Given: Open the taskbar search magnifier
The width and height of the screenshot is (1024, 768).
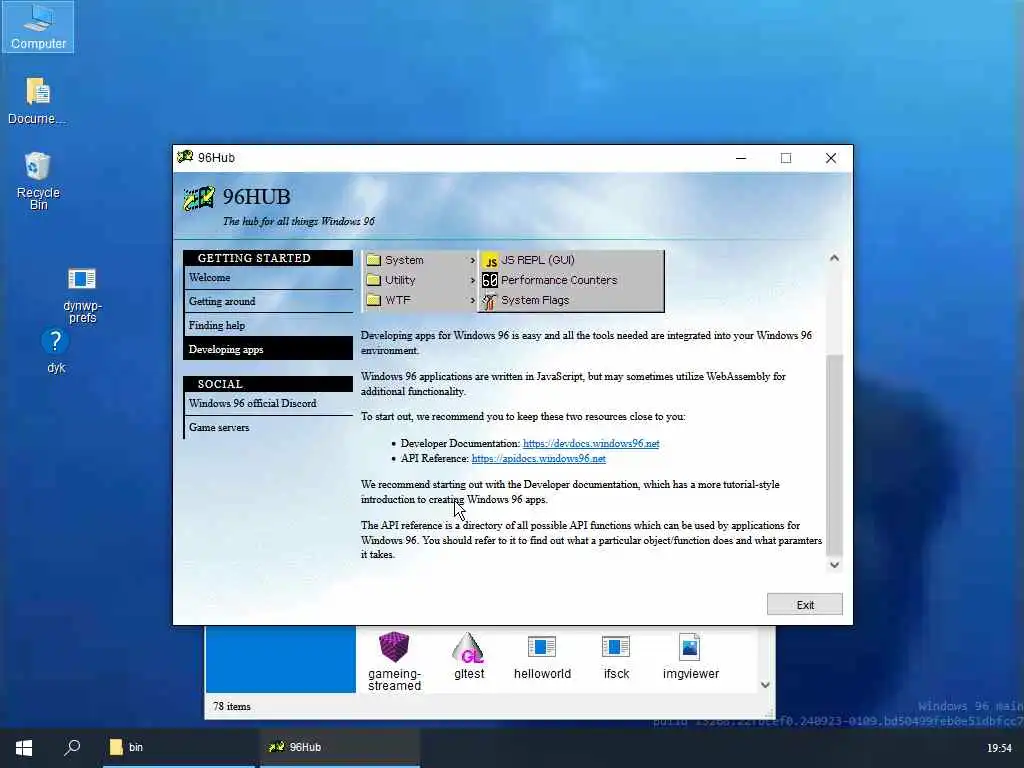Looking at the screenshot, I should pyautogui.click(x=72, y=748).
